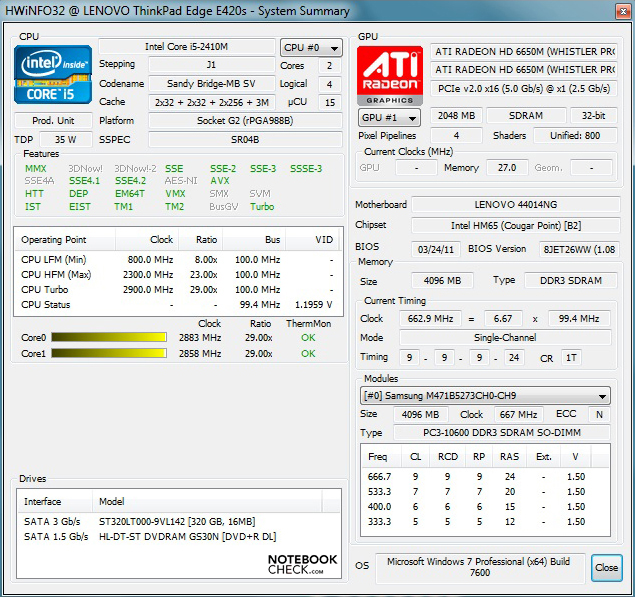Click the ATI Radeon Graphics logo

point(390,75)
